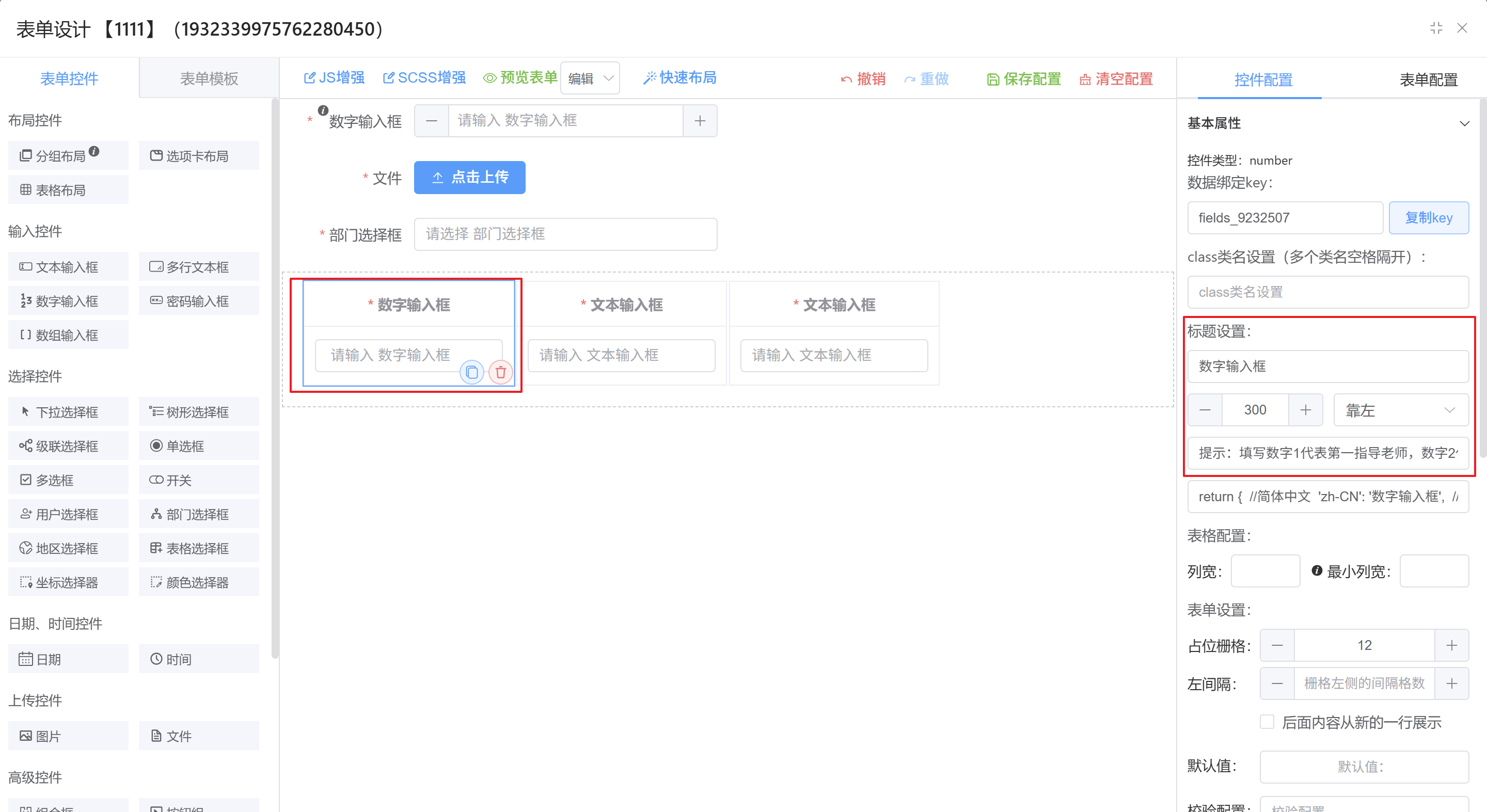Open the 编辑 mode dropdown
Image resolution: width=1487 pixels, height=812 pixels.
[589, 78]
